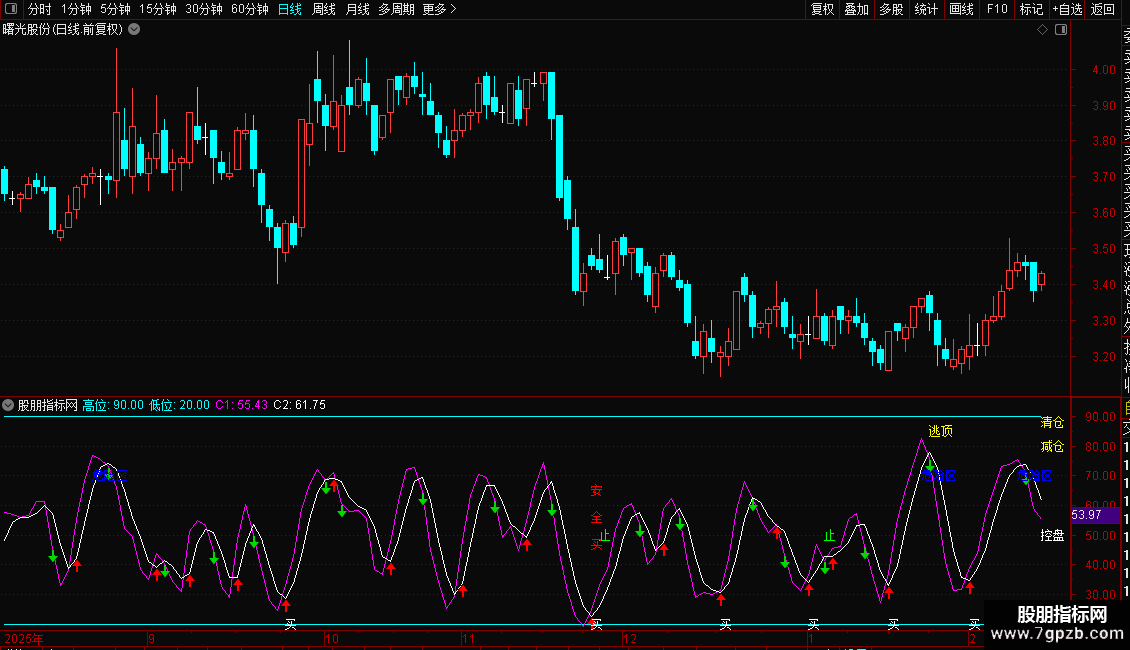Screen dimensions: 1130x650
Task: Expand the 股朋指标网 indicator dropdown arrow
Action: [9, 405]
